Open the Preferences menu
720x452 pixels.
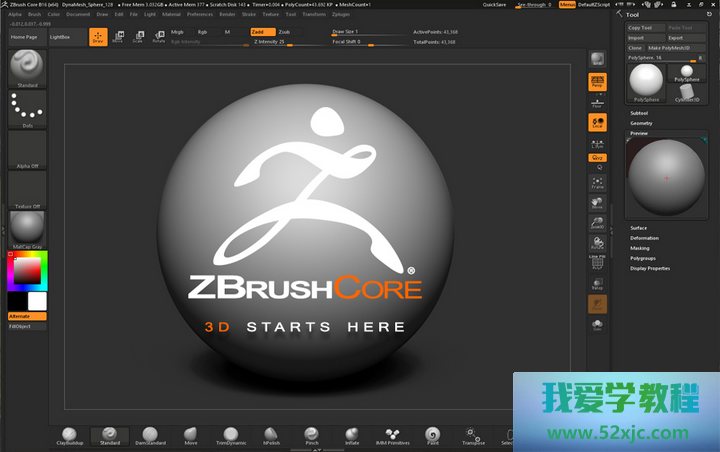(x=200, y=15)
